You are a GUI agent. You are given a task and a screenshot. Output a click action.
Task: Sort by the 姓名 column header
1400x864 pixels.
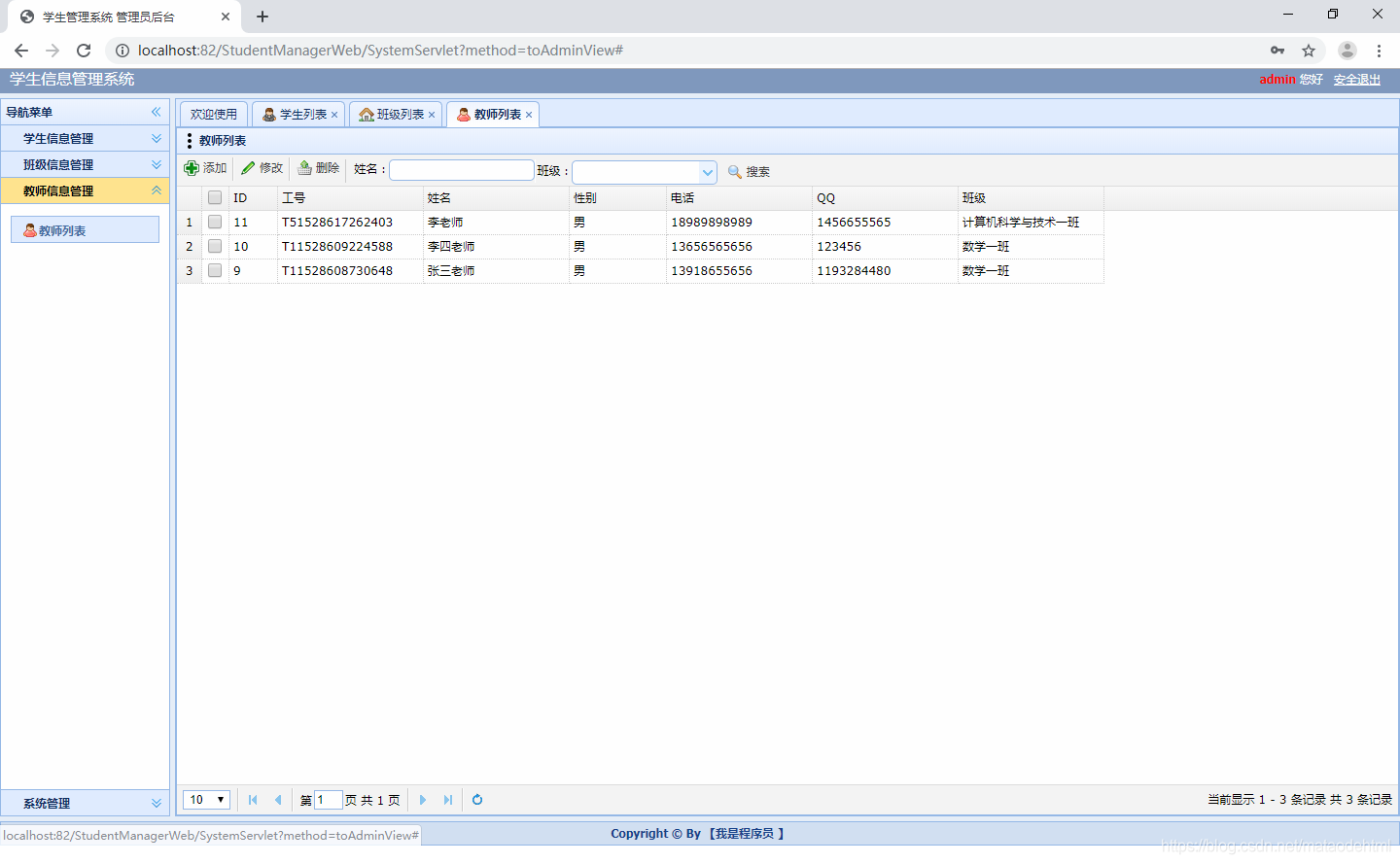point(496,197)
